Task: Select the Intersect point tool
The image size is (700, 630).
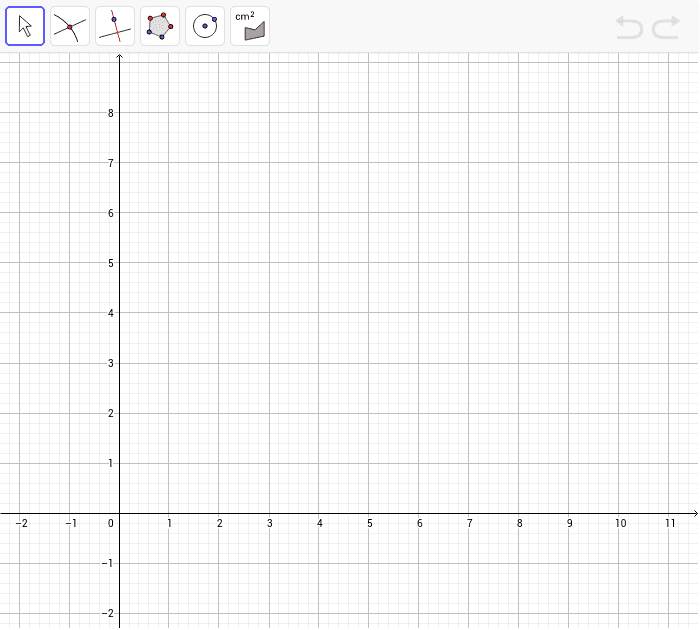Action: pos(70,26)
